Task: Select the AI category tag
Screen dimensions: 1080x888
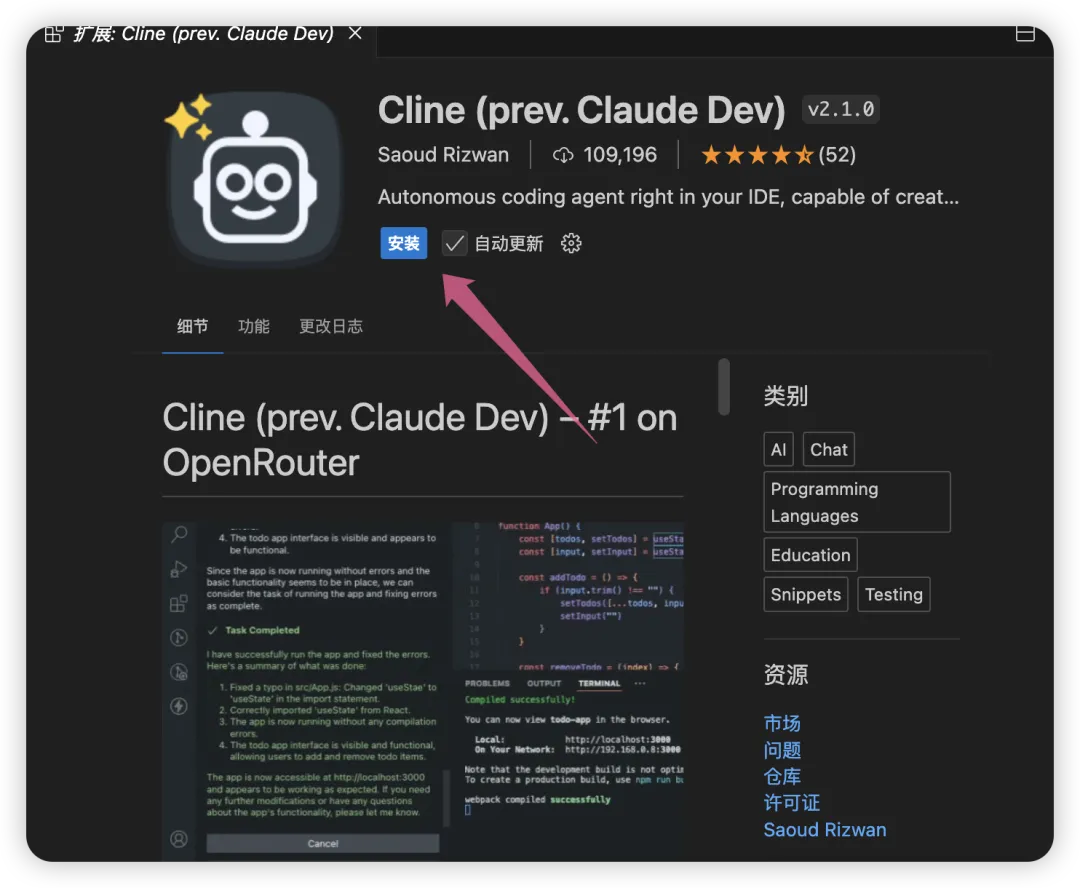Action: click(x=778, y=450)
